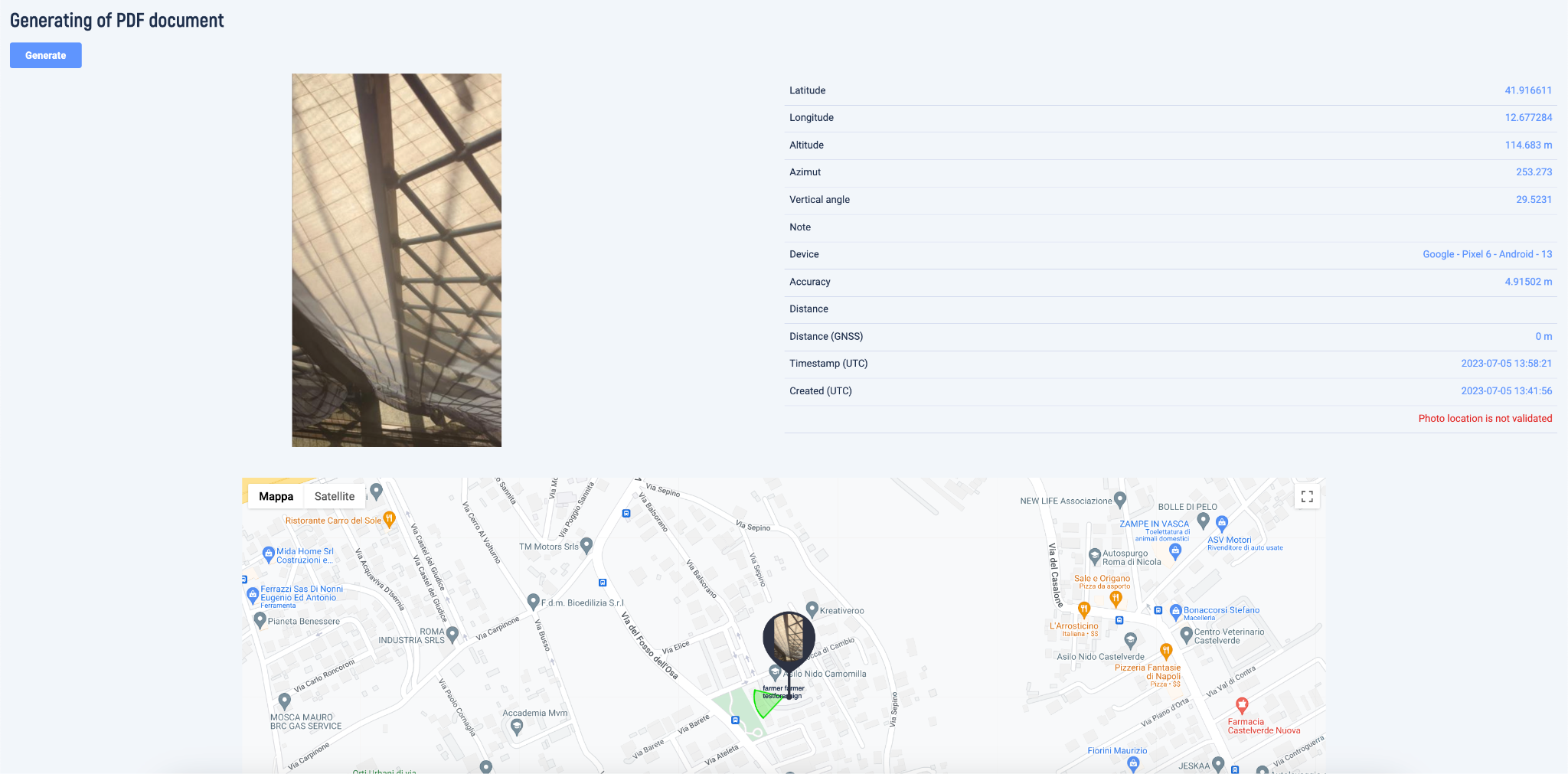1568x774 pixels.
Task: Click the Centro Veterinario Castelverde pin
Action: 1186,634
